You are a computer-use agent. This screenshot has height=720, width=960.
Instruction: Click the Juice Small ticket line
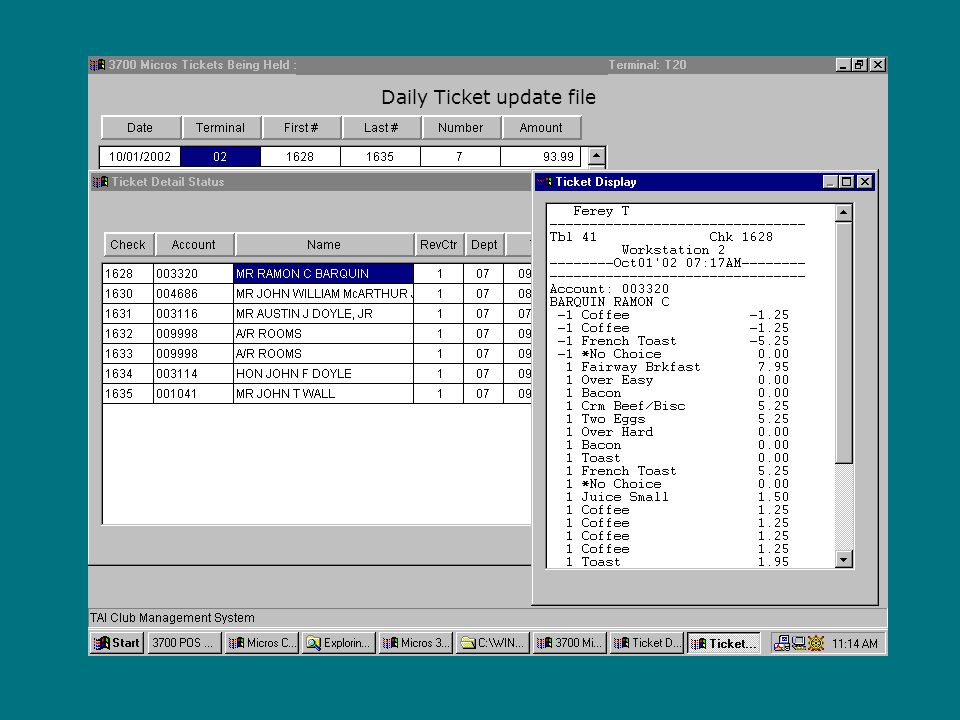pyautogui.click(x=677, y=497)
